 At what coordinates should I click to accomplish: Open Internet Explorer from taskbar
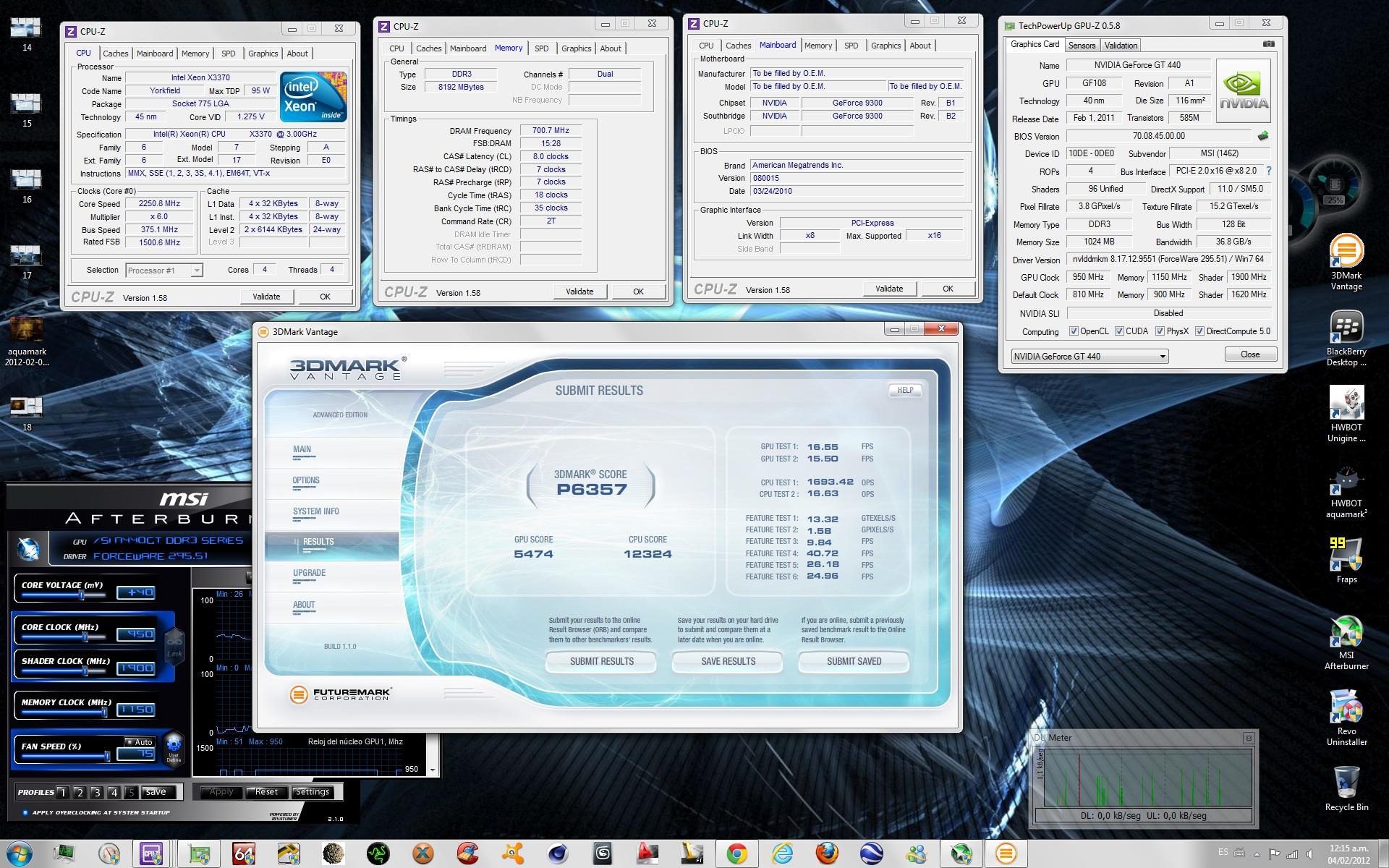click(x=782, y=854)
